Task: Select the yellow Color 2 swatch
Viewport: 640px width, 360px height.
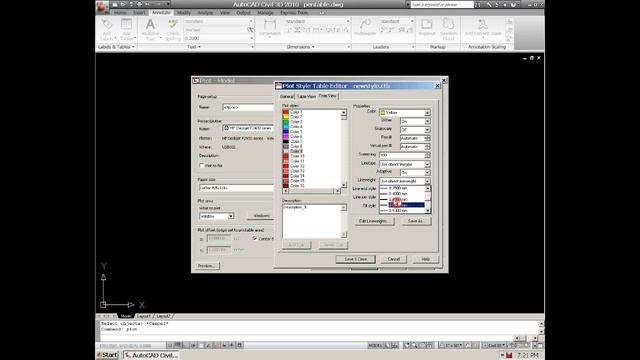Action: (x=286, y=117)
